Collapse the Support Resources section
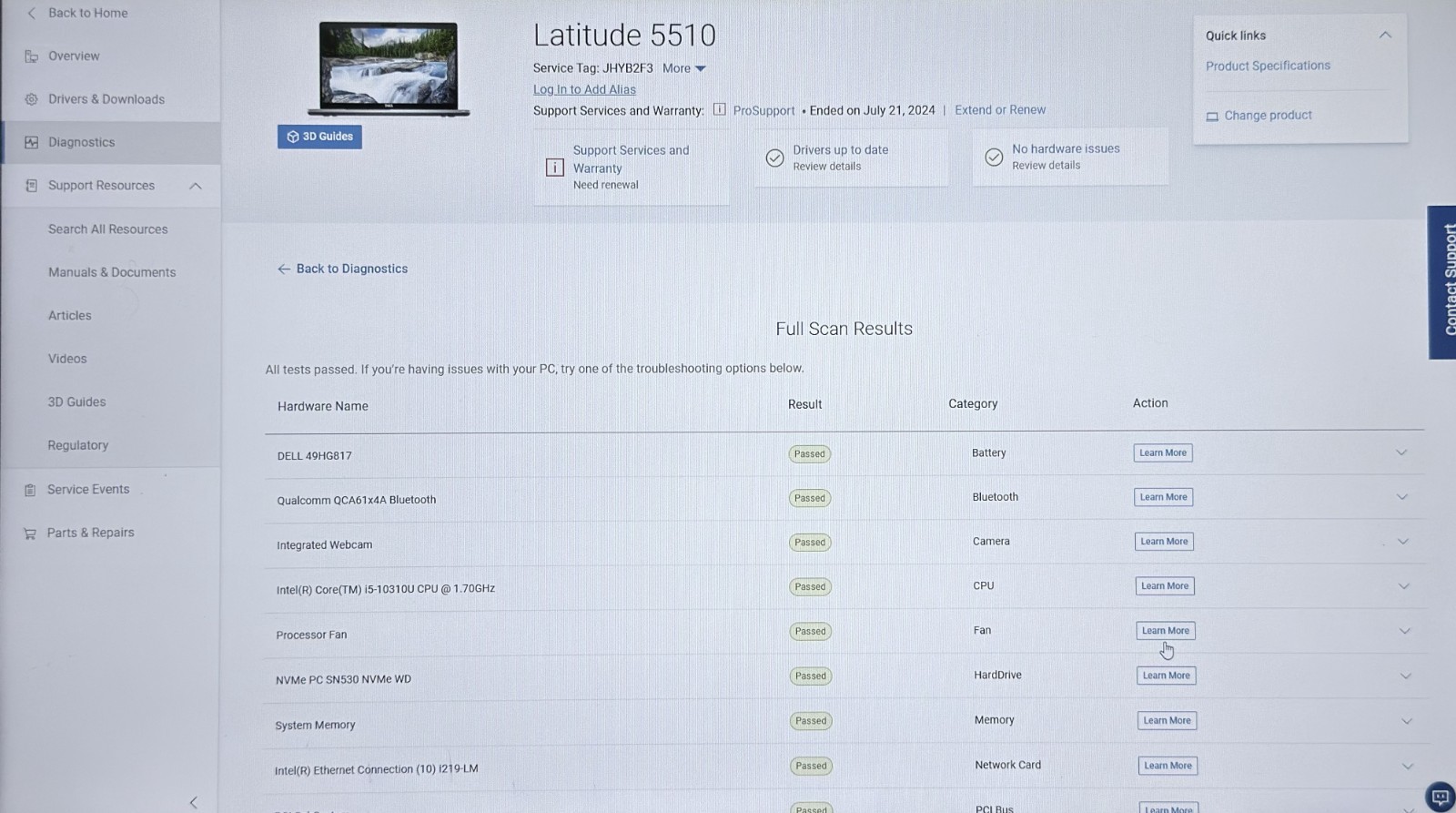1456x813 pixels. [196, 186]
